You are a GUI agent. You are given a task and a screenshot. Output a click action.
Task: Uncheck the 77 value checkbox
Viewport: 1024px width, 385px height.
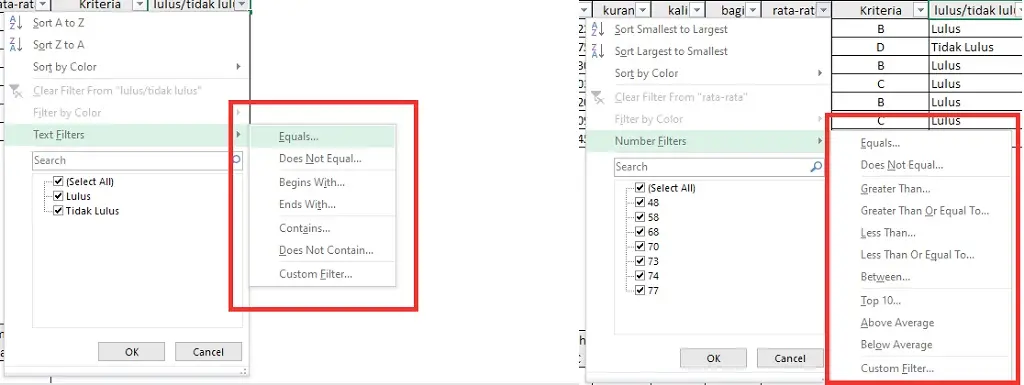[x=640, y=290]
